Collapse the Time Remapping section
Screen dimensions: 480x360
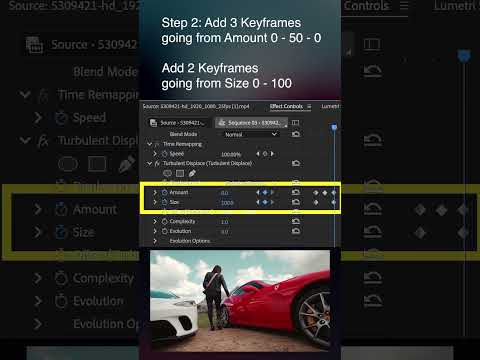pos(149,144)
